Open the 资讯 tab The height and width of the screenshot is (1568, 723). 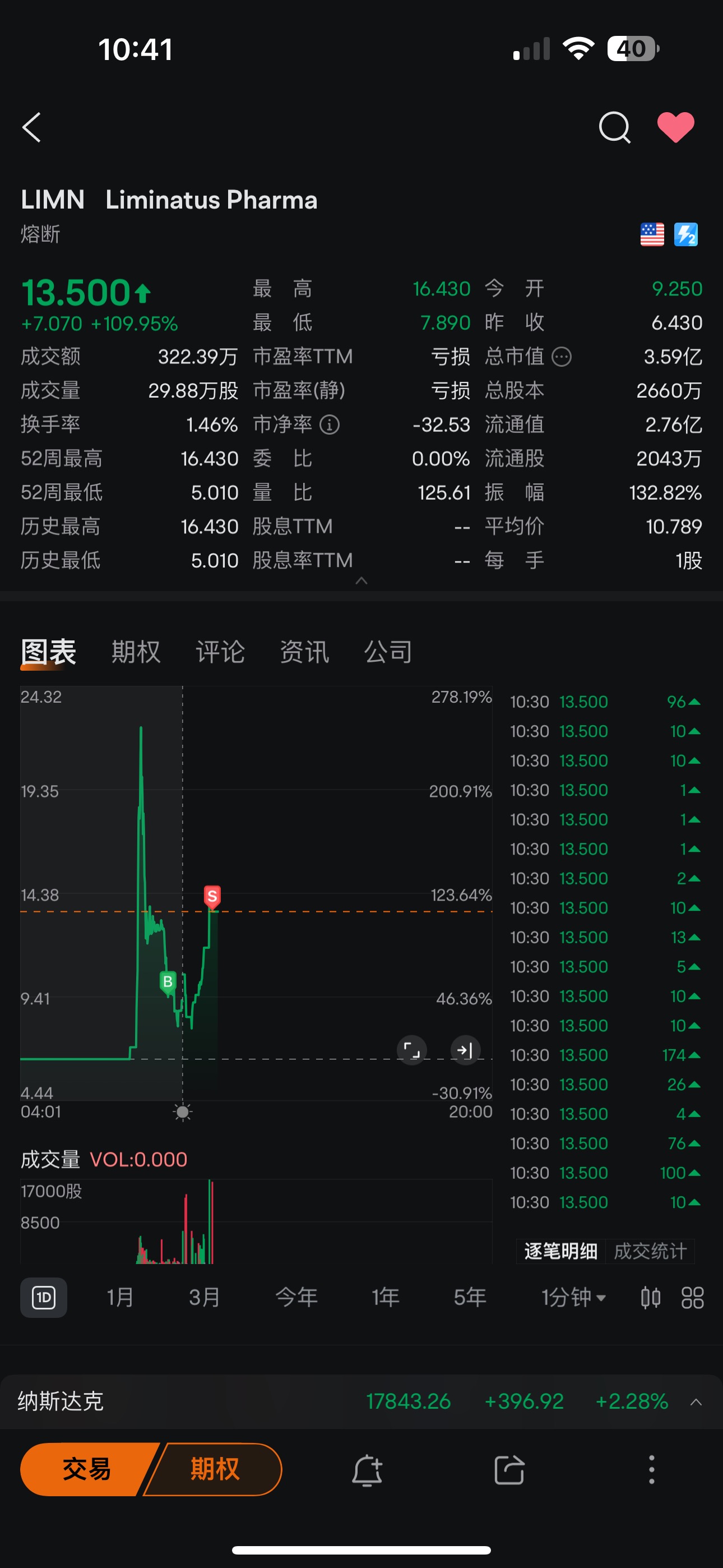(x=304, y=652)
